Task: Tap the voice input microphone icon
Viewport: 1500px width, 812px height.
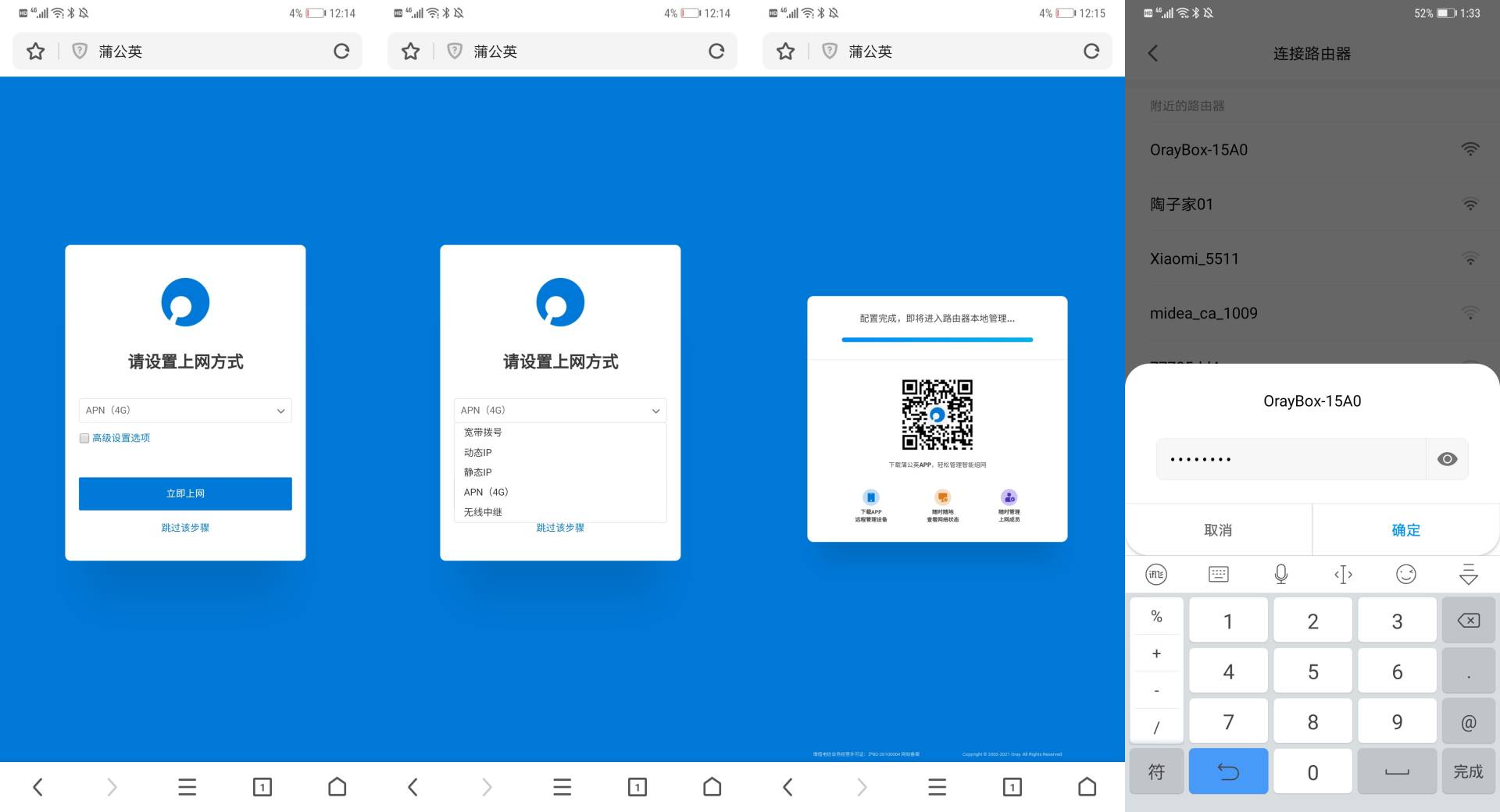Action: [x=1280, y=575]
